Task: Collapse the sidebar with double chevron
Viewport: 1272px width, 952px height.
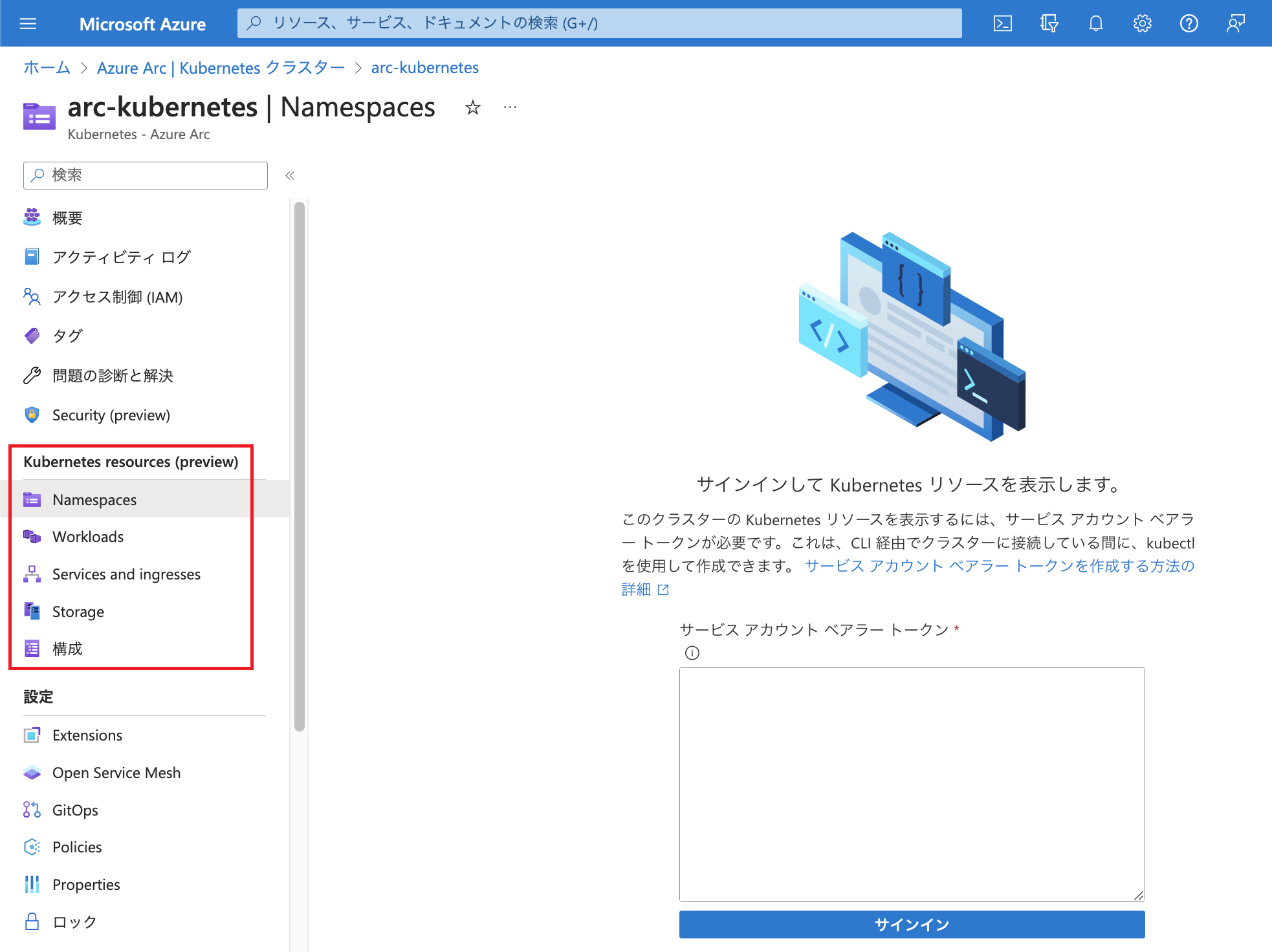Action: [290, 175]
